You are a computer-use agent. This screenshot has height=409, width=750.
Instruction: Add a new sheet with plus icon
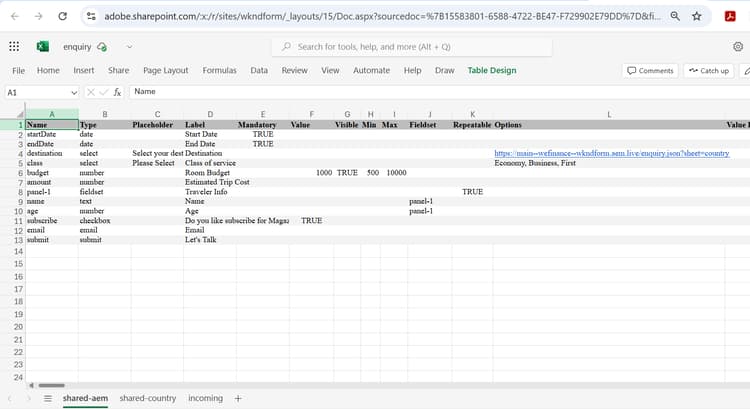click(238, 398)
